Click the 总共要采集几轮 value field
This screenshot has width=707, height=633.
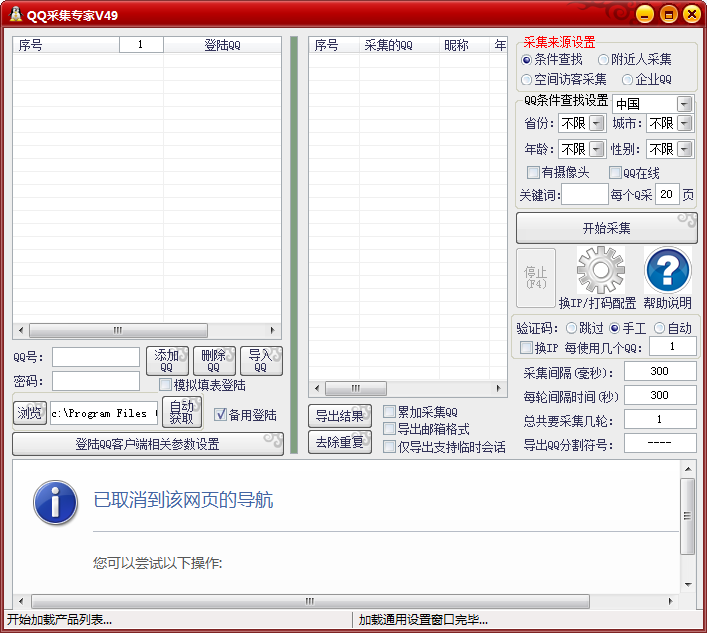(x=660, y=419)
